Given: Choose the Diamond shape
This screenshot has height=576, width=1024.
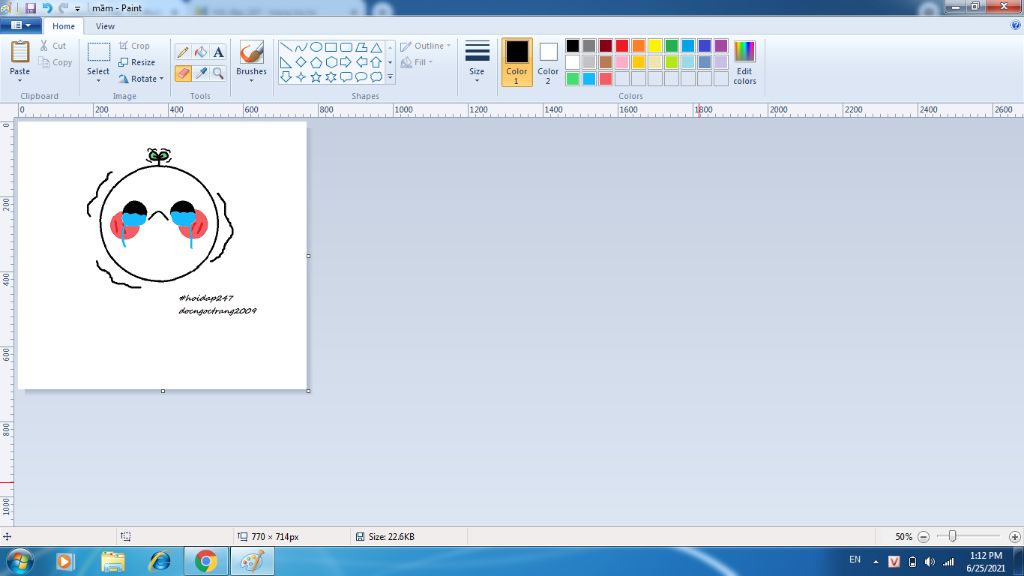Looking at the screenshot, I should [300, 63].
